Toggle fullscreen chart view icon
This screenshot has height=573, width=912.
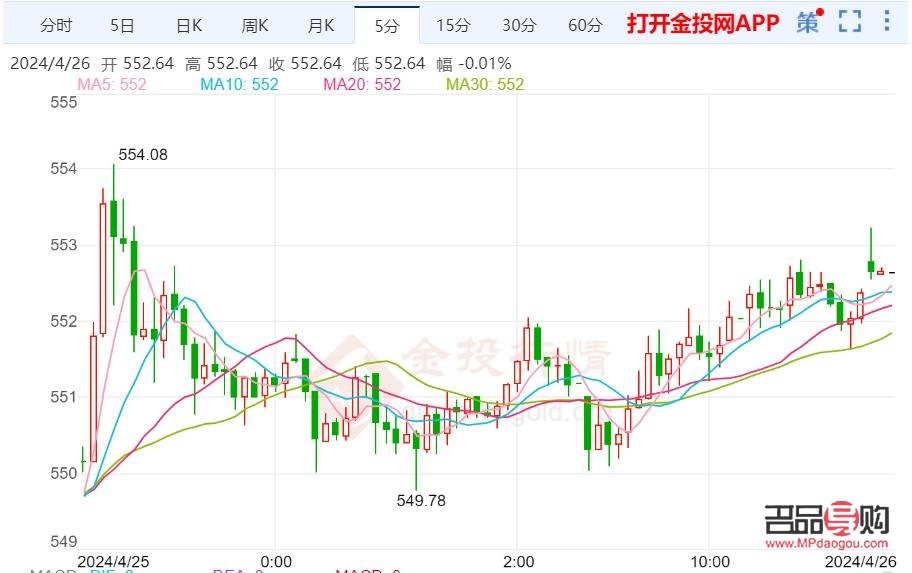[850, 22]
